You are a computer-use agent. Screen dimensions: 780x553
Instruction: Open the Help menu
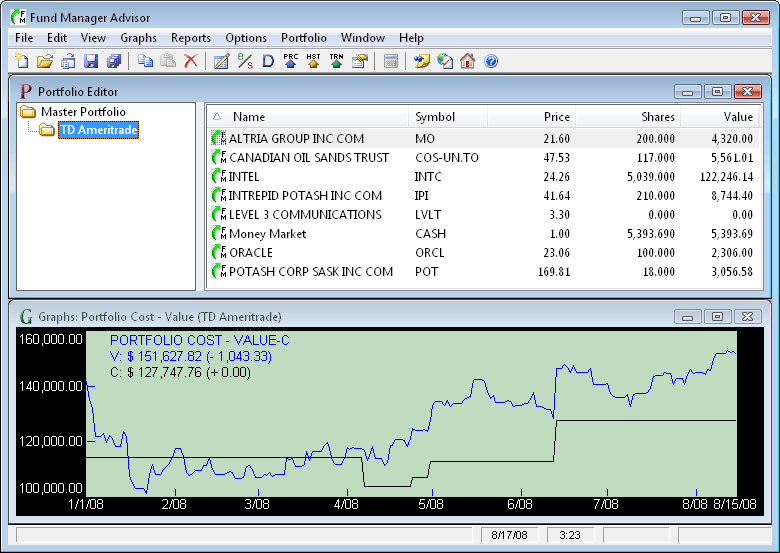pyautogui.click(x=411, y=38)
